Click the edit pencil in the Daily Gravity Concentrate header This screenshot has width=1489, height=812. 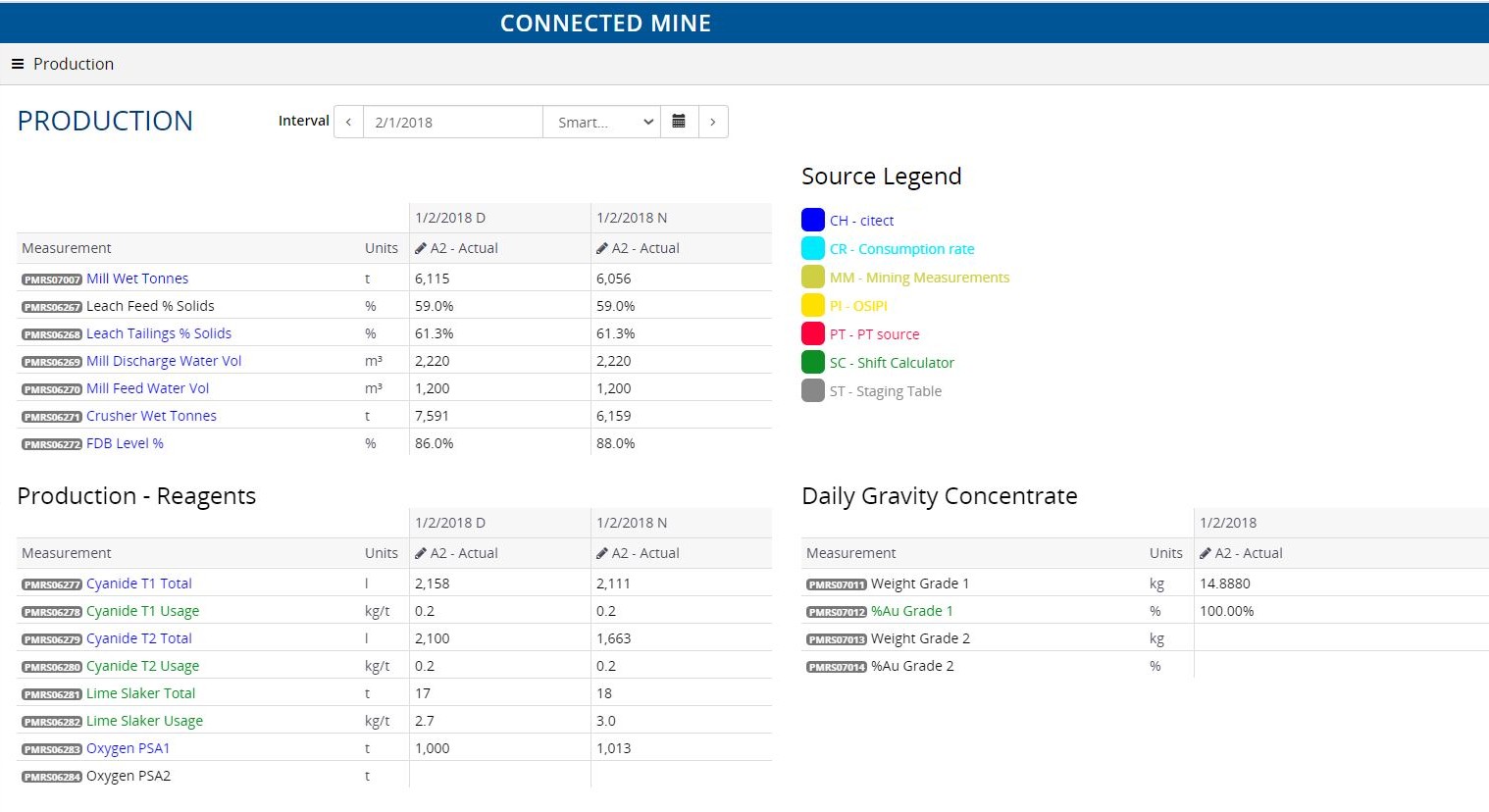(x=1206, y=553)
